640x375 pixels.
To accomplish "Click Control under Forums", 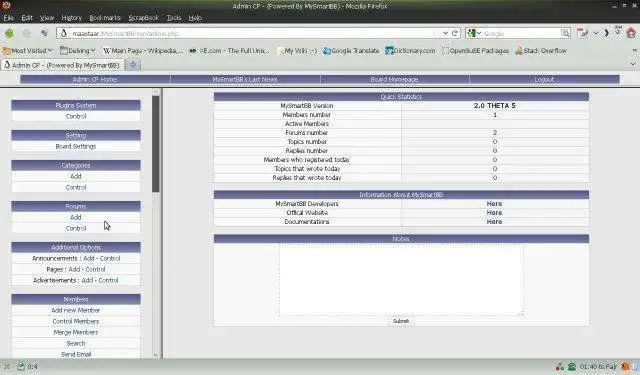I will click(x=76, y=228).
